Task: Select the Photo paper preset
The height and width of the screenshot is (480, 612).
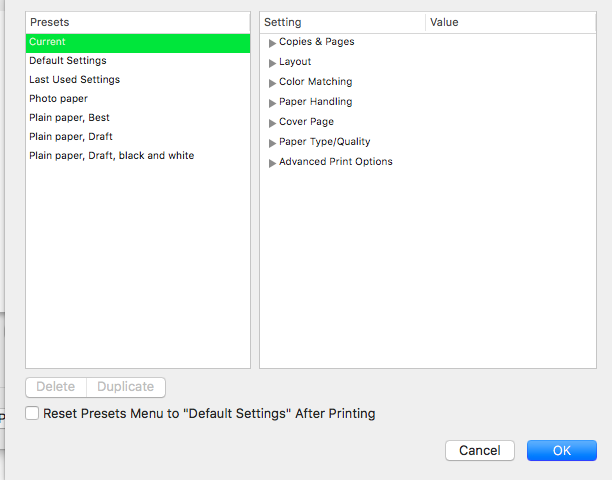Action: pyautogui.click(x=137, y=99)
